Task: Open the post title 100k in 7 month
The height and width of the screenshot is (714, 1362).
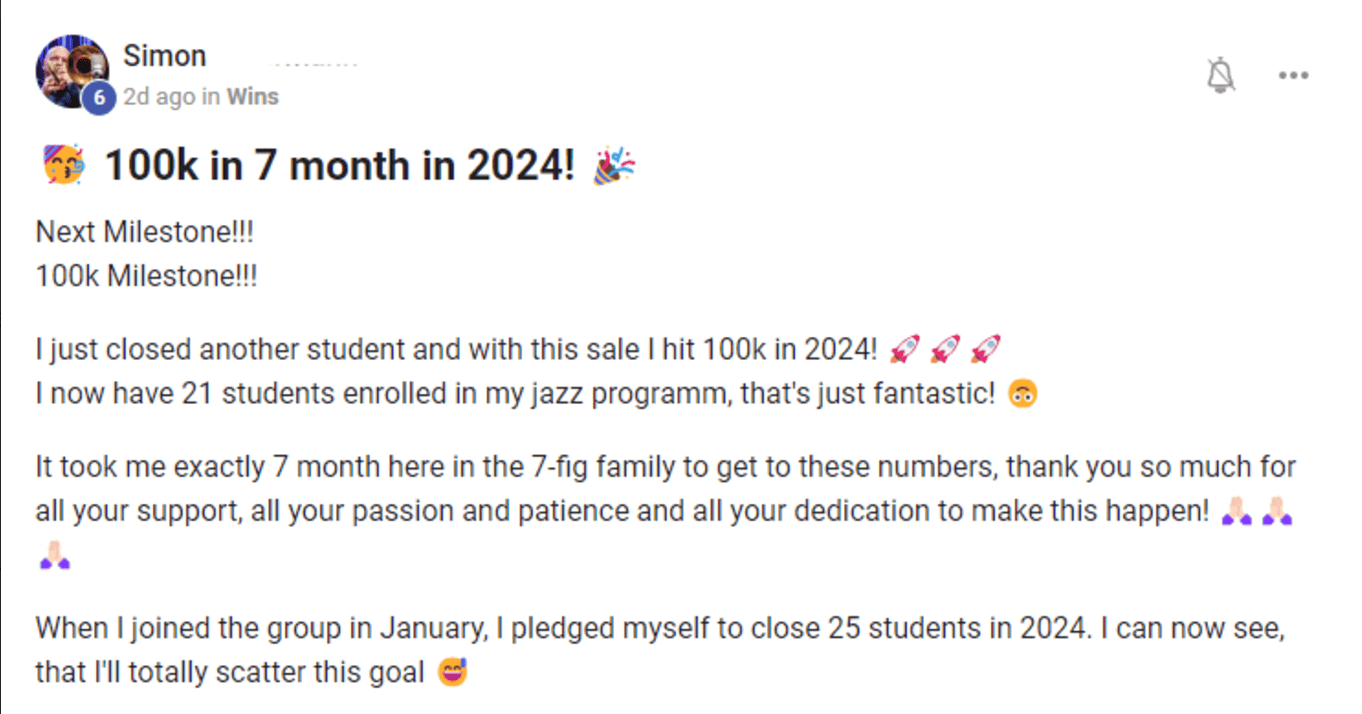Action: (x=340, y=165)
